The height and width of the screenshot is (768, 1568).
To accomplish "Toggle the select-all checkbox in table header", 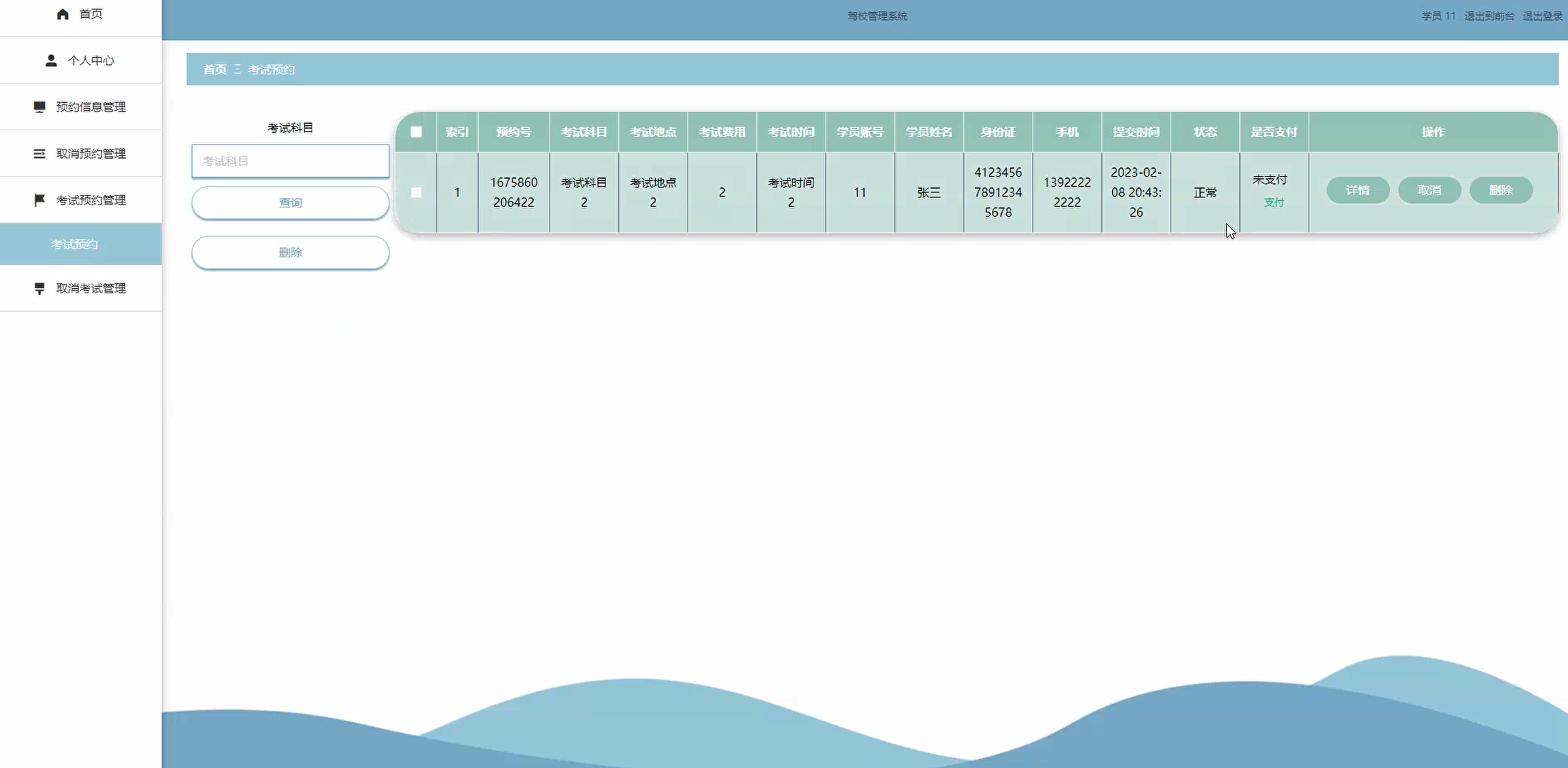I will click(x=416, y=132).
